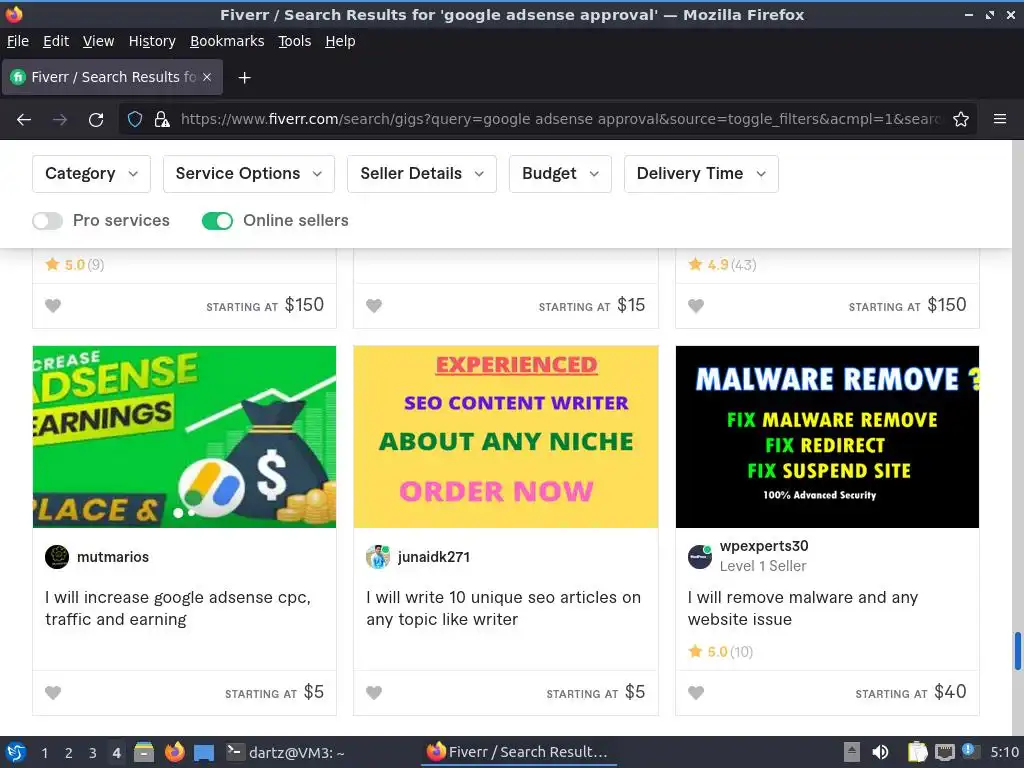The width and height of the screenshot is (1024, 768).
Task: Click the SEO Content Writer gig thumbnail
Action: pyautogui.click(x=505, y=437)
